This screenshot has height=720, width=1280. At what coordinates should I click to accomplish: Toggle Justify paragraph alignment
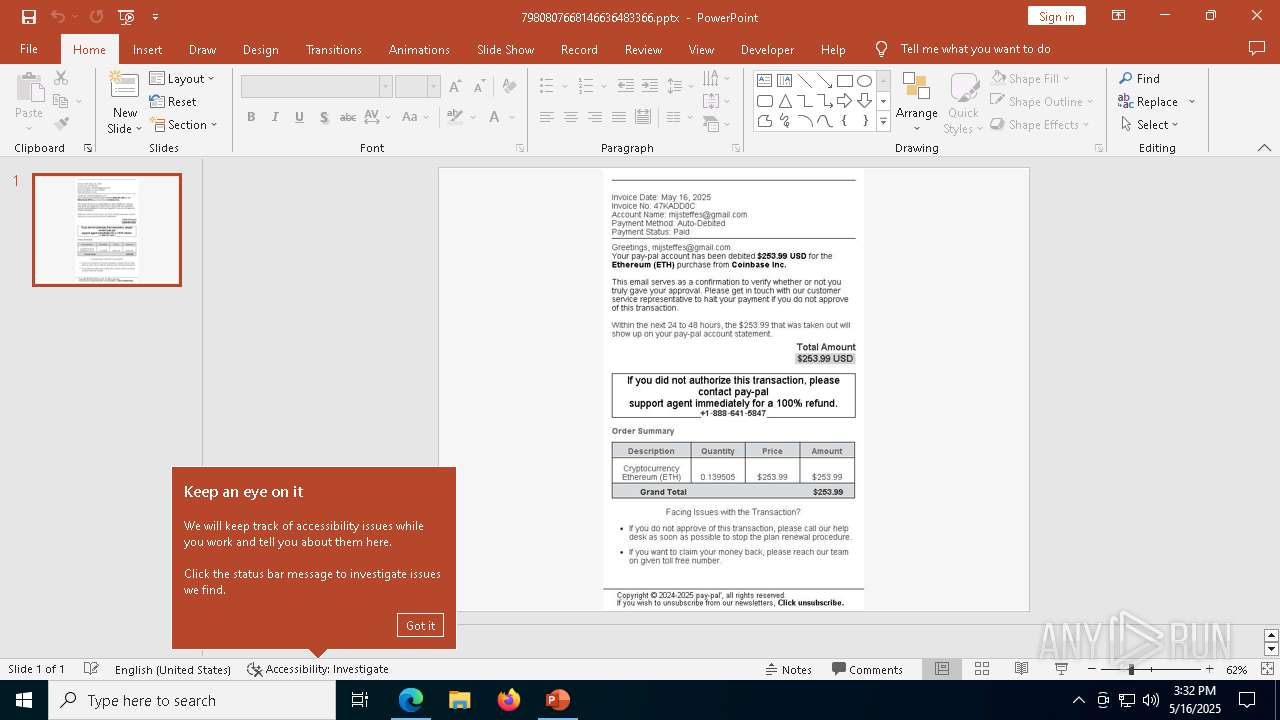click(618, 117)
